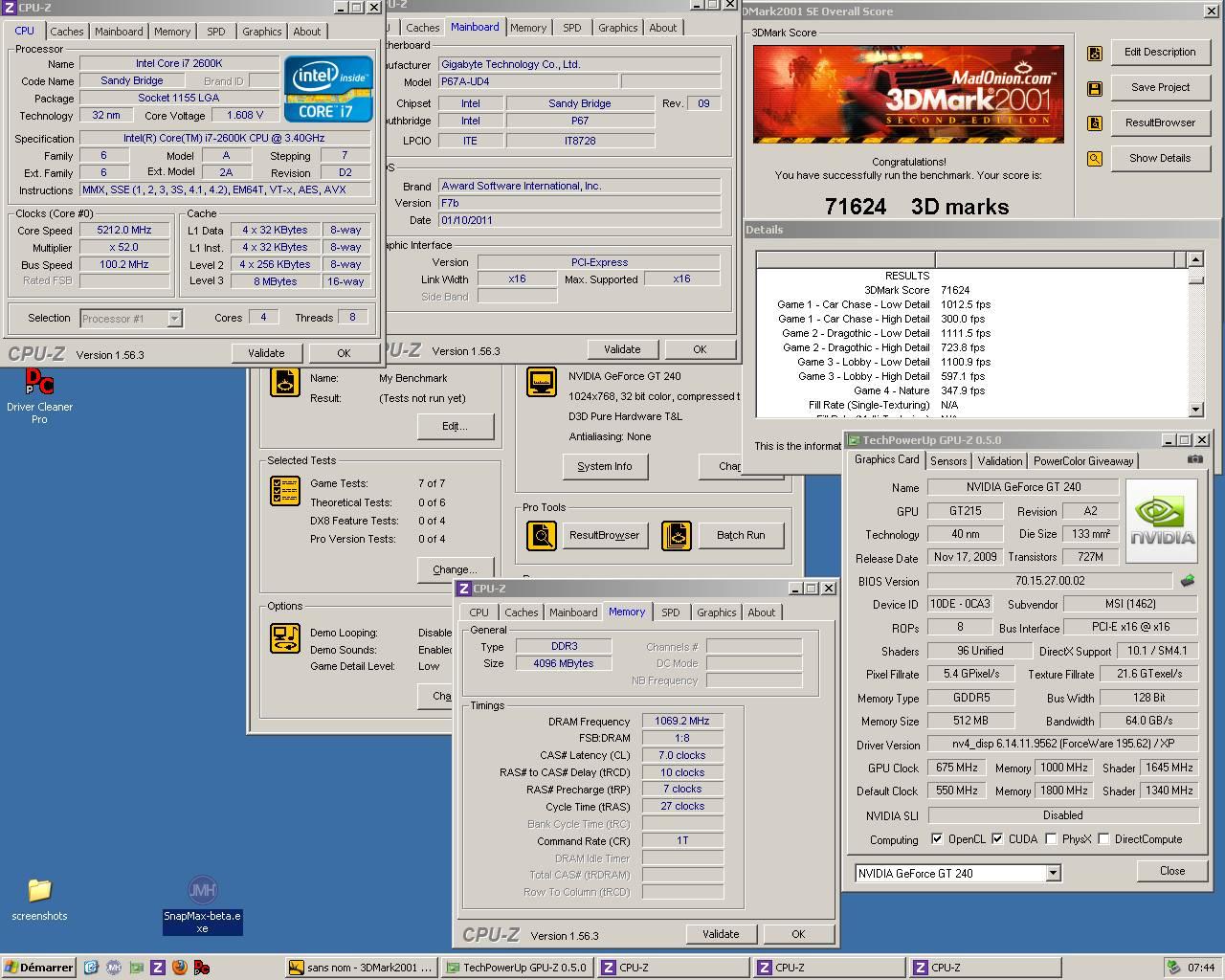Toggle the PhysX checkbox
This screenshot has width=1225, height=980.
pos(1051,838)
